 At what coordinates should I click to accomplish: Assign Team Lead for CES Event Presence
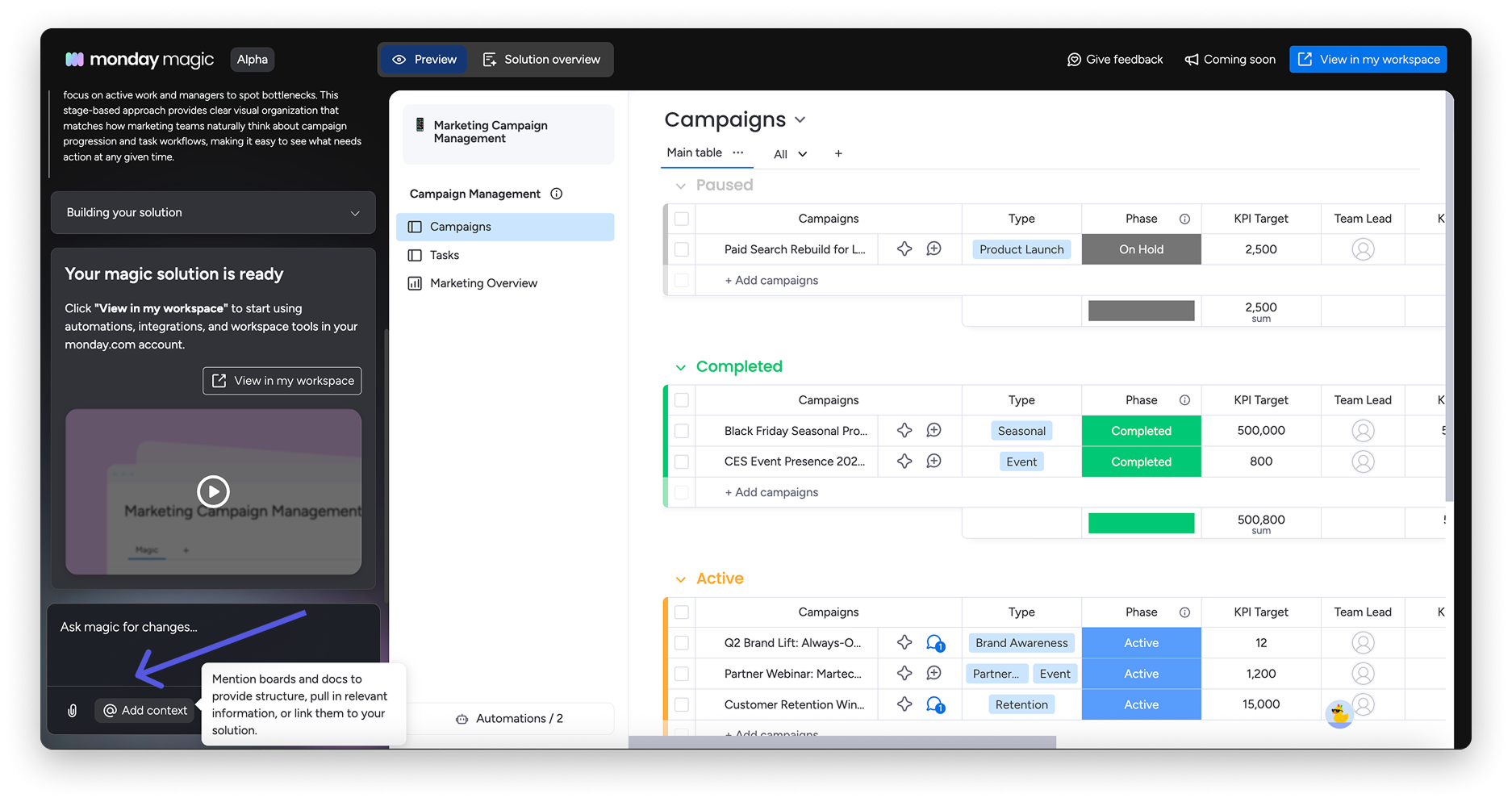pos(1363,462)
